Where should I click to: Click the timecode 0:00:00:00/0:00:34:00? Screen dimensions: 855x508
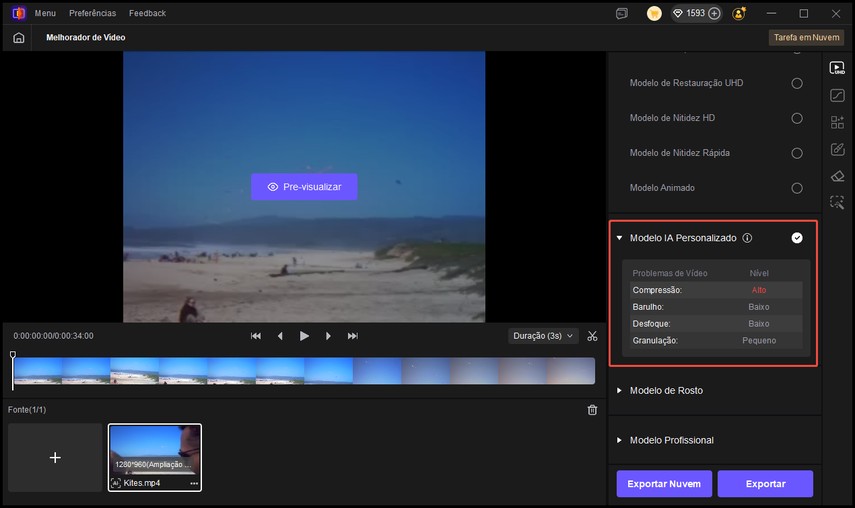(53, 336)
